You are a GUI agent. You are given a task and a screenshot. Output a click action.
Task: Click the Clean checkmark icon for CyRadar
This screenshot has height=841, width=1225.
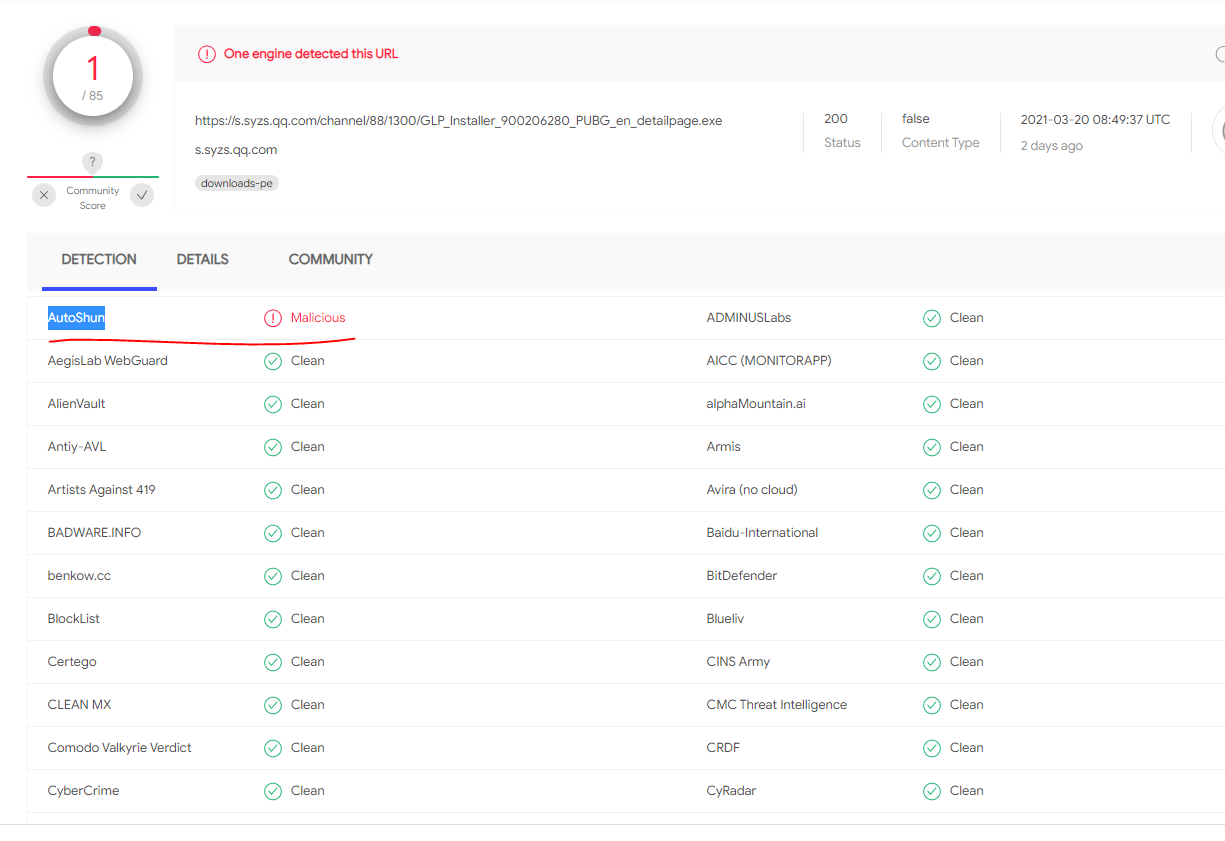932,791
